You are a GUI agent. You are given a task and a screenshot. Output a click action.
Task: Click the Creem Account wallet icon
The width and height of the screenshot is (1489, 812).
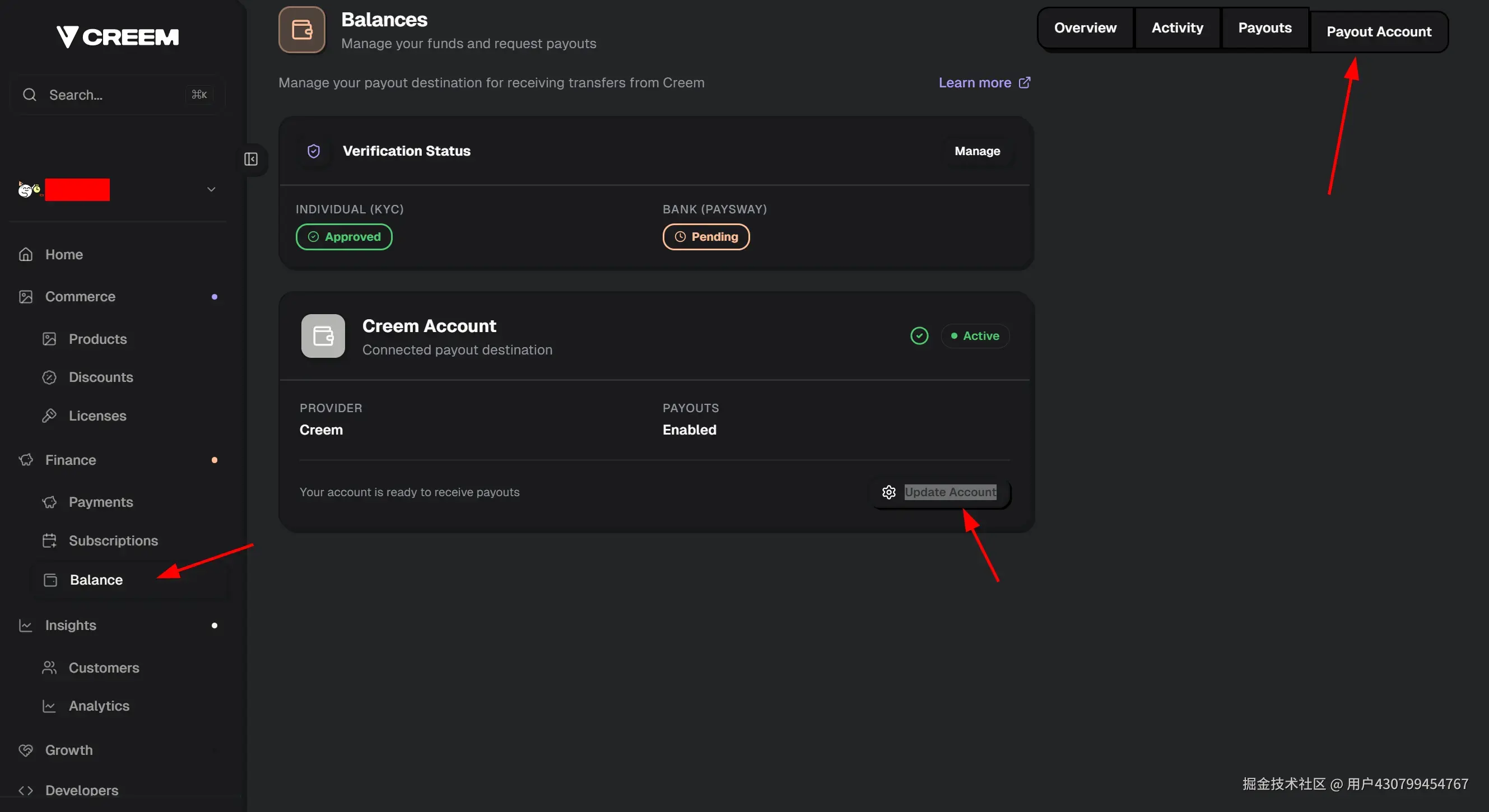[x=323, y=336]
